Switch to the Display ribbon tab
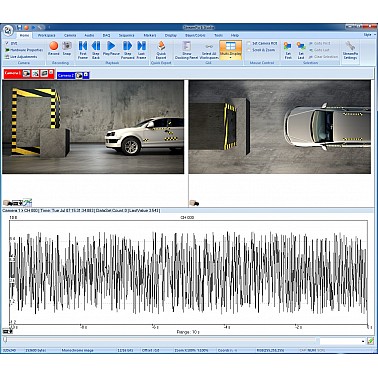This screenshot has width=378, height=378. click(x=171, y=35)
